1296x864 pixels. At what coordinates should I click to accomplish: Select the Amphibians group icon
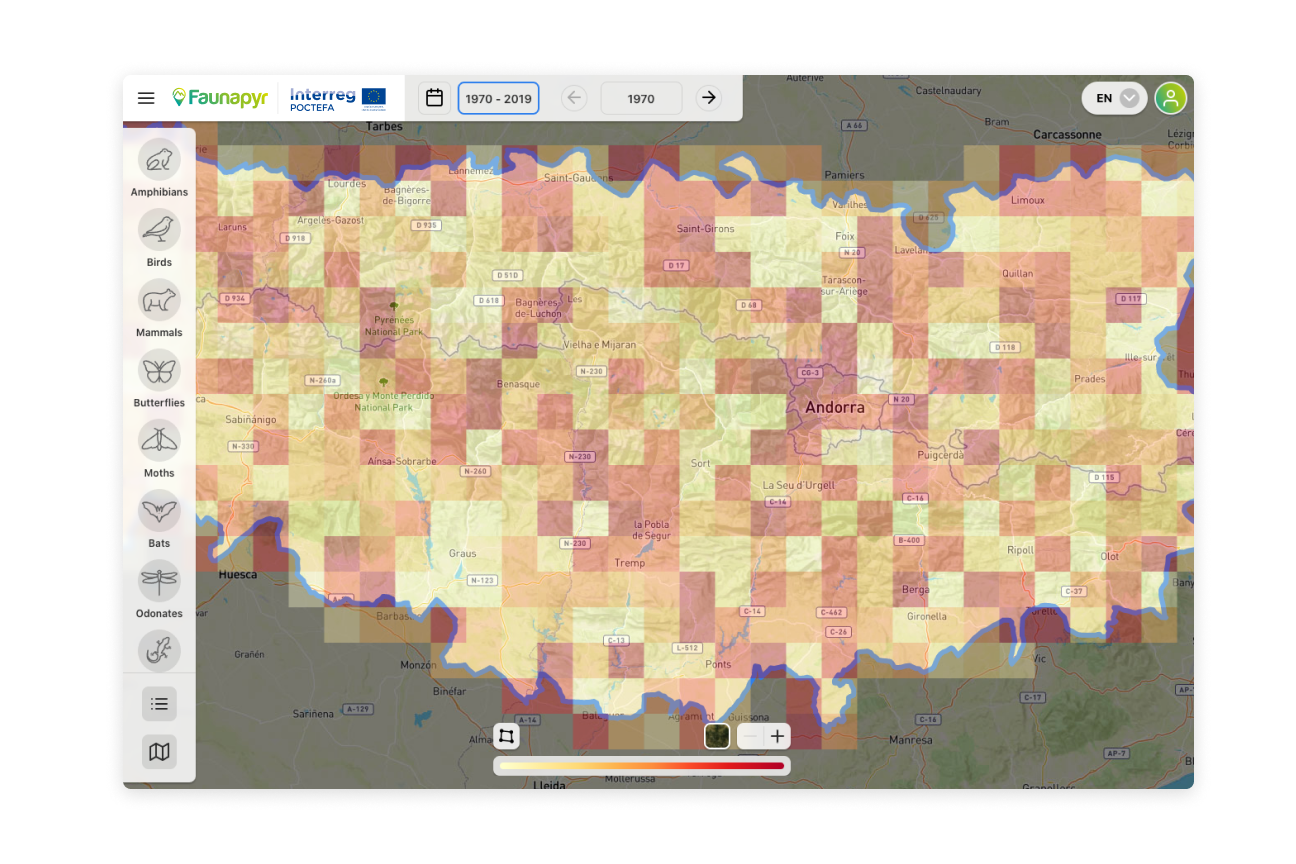pos(159,159)
